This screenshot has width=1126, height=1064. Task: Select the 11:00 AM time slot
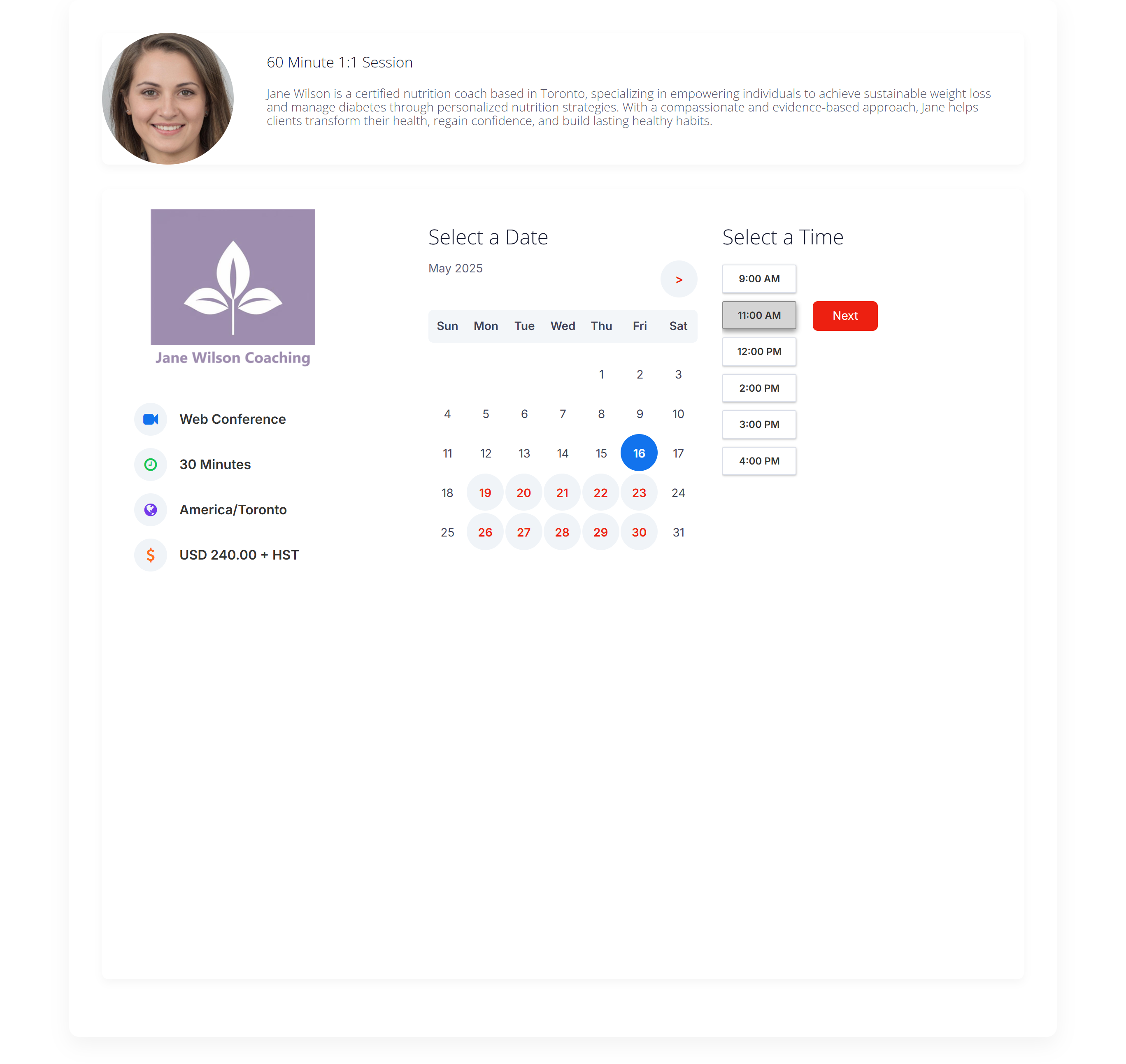point(759,315)
